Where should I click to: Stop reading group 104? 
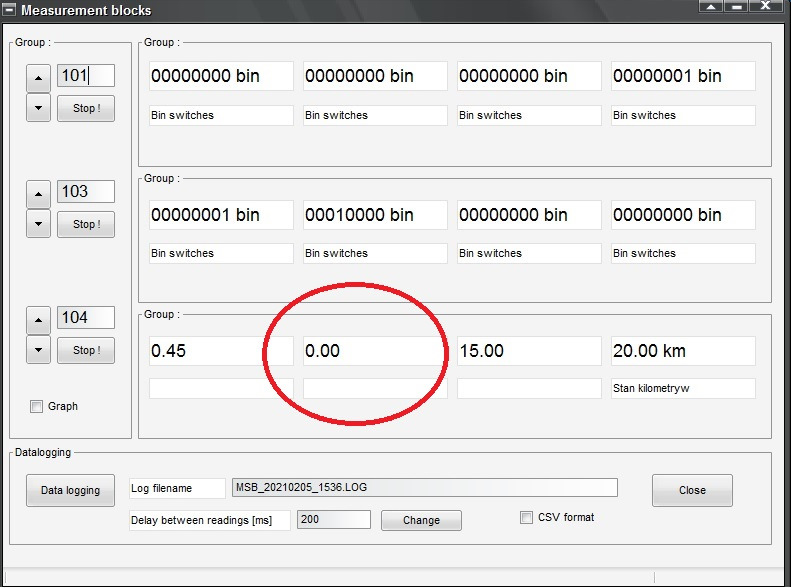[86, 350]
